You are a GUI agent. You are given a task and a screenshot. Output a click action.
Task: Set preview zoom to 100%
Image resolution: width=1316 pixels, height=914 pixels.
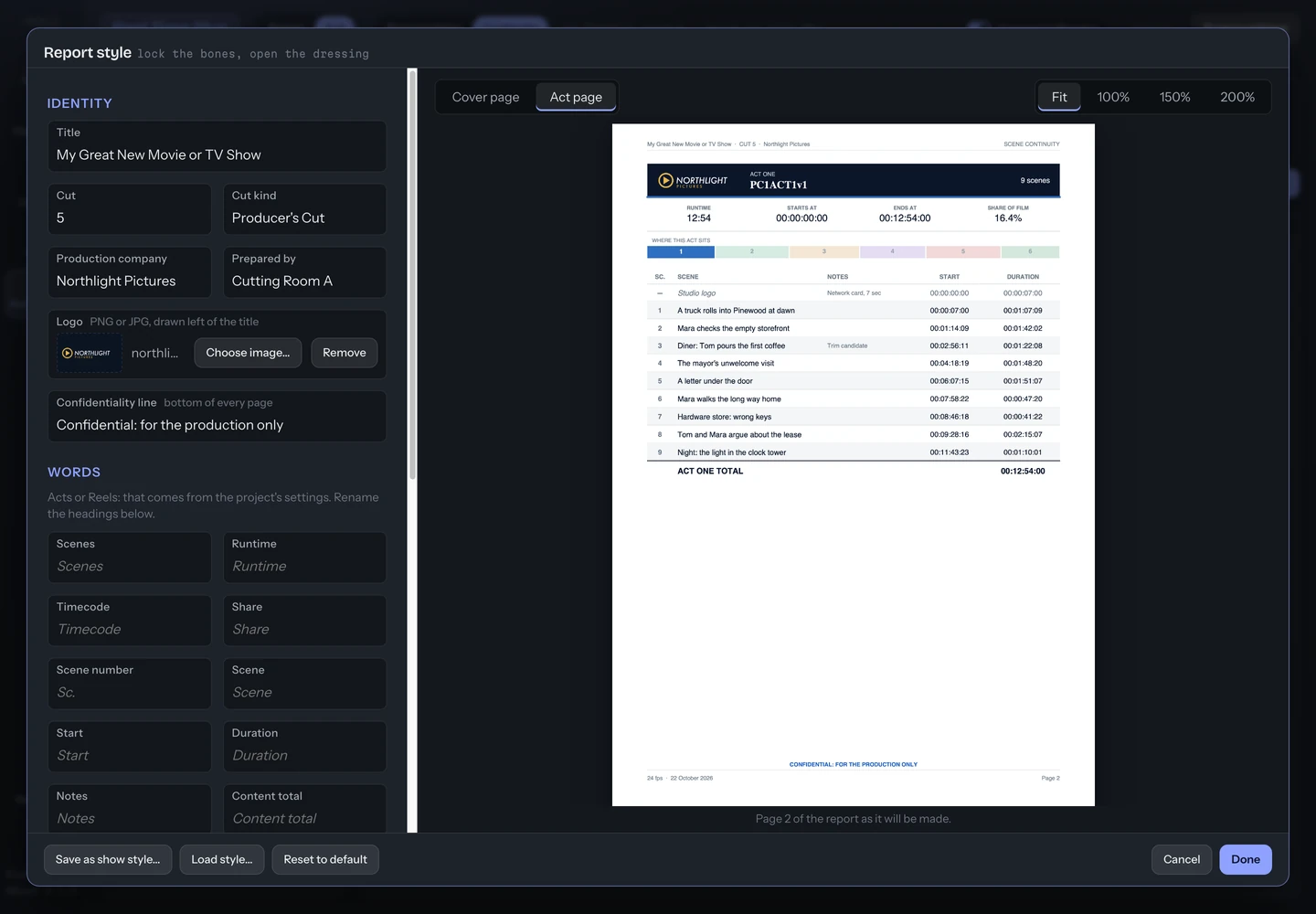pyautogui.click(x=1113, y=97)
